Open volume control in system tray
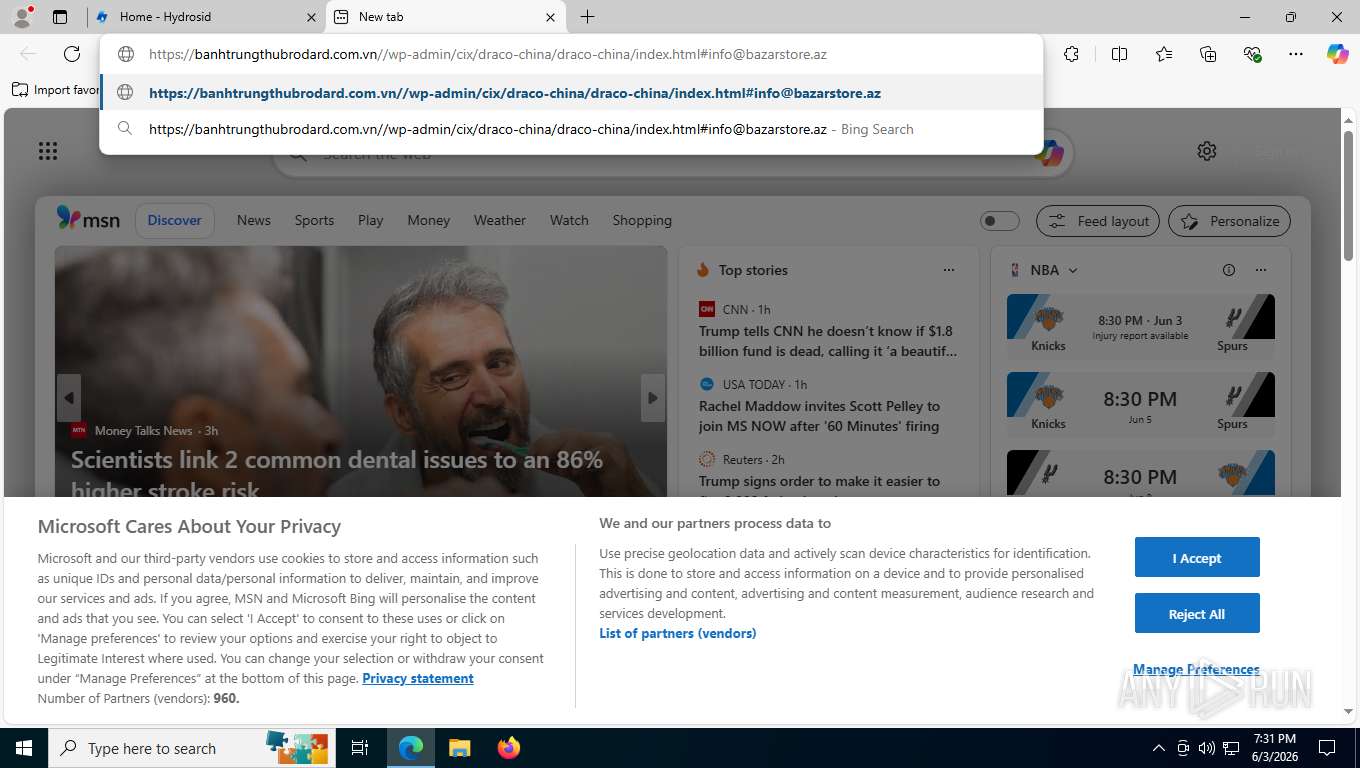Screen dimensions: 1360x768 1207,748
